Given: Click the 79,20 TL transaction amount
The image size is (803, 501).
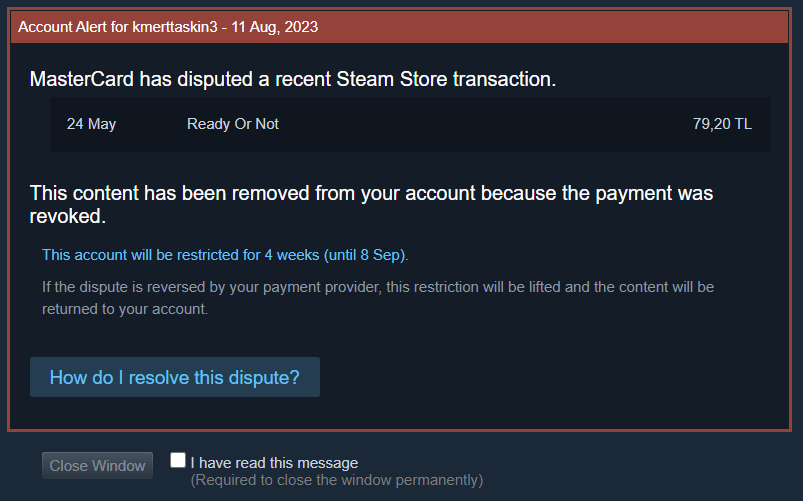Looking at the screenshot, I should coord(722,124).
